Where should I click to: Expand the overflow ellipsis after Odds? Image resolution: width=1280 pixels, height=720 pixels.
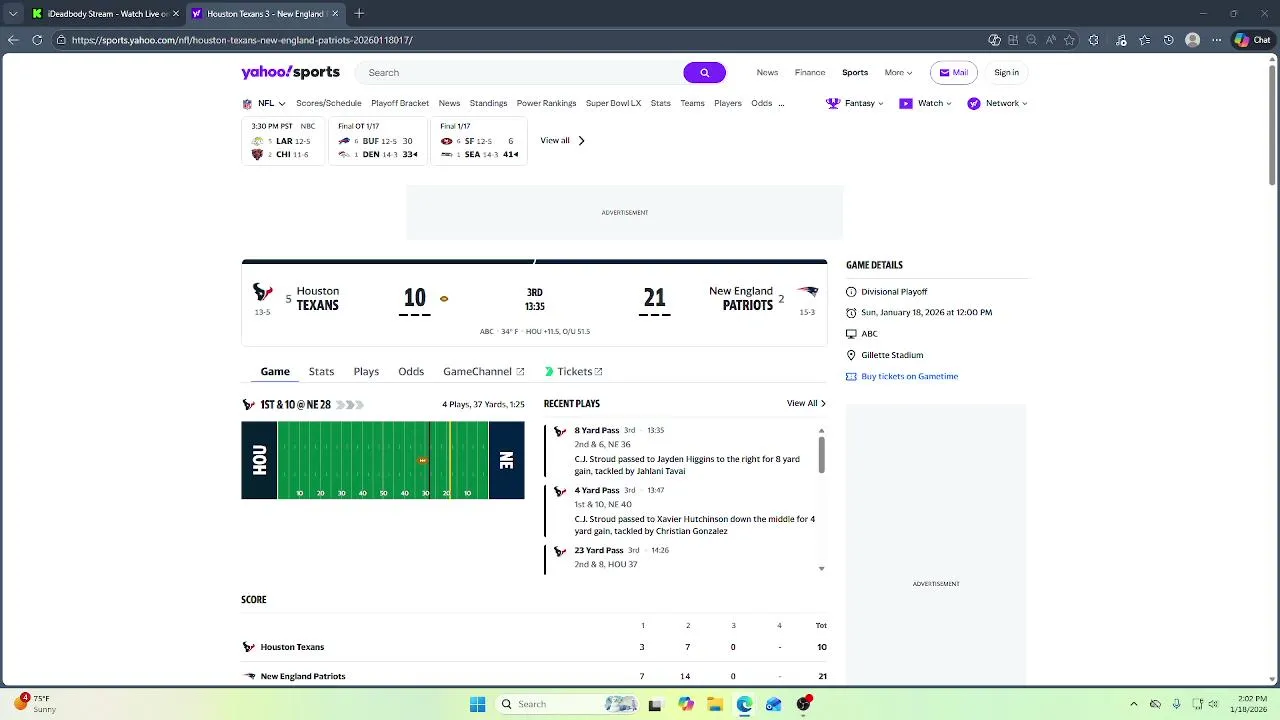[781, 103]
